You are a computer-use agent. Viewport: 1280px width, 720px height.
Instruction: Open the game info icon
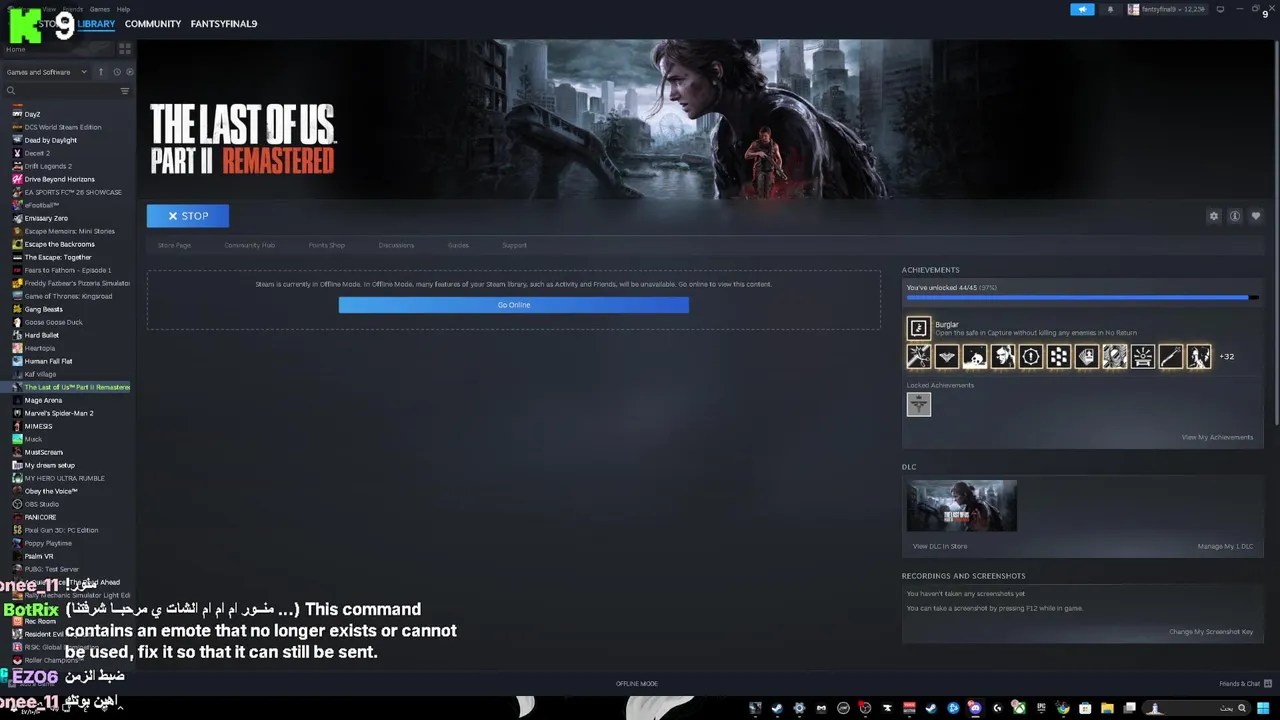(x=1235, y=216)
